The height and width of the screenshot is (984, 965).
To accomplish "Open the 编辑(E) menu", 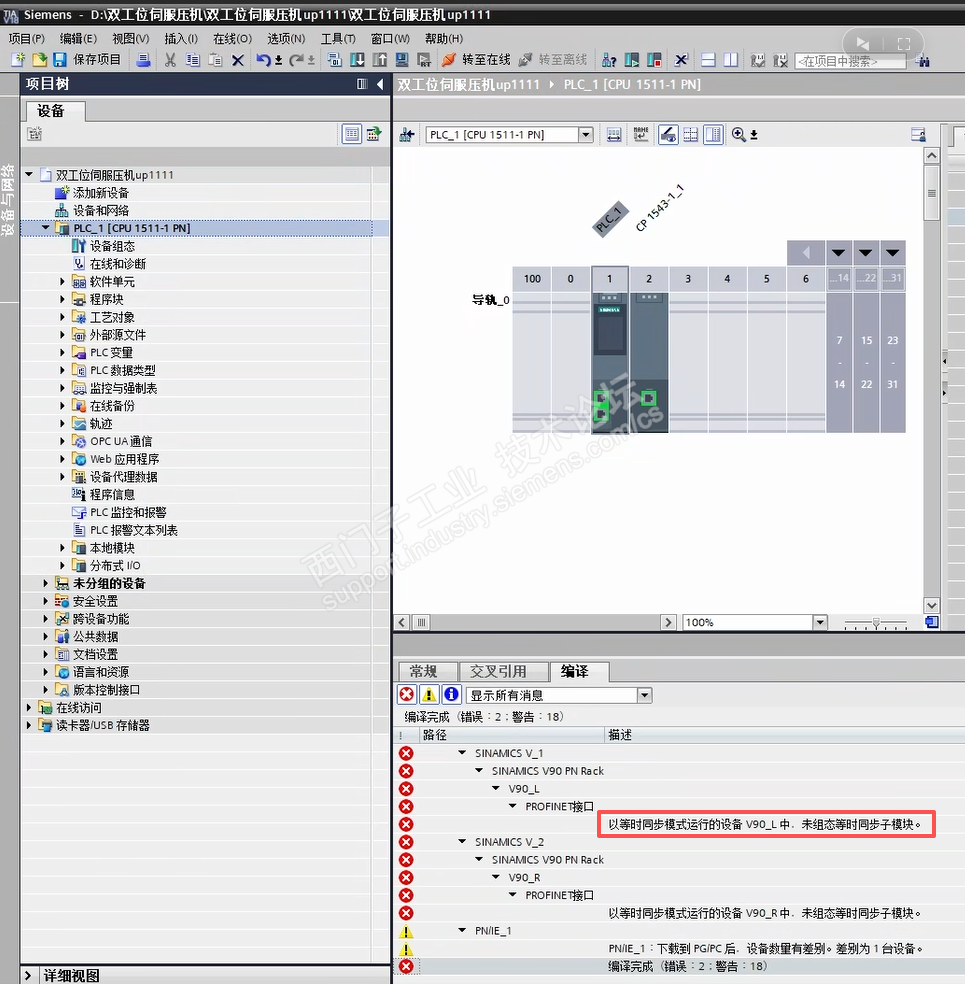I will click(x=78, y=38).
